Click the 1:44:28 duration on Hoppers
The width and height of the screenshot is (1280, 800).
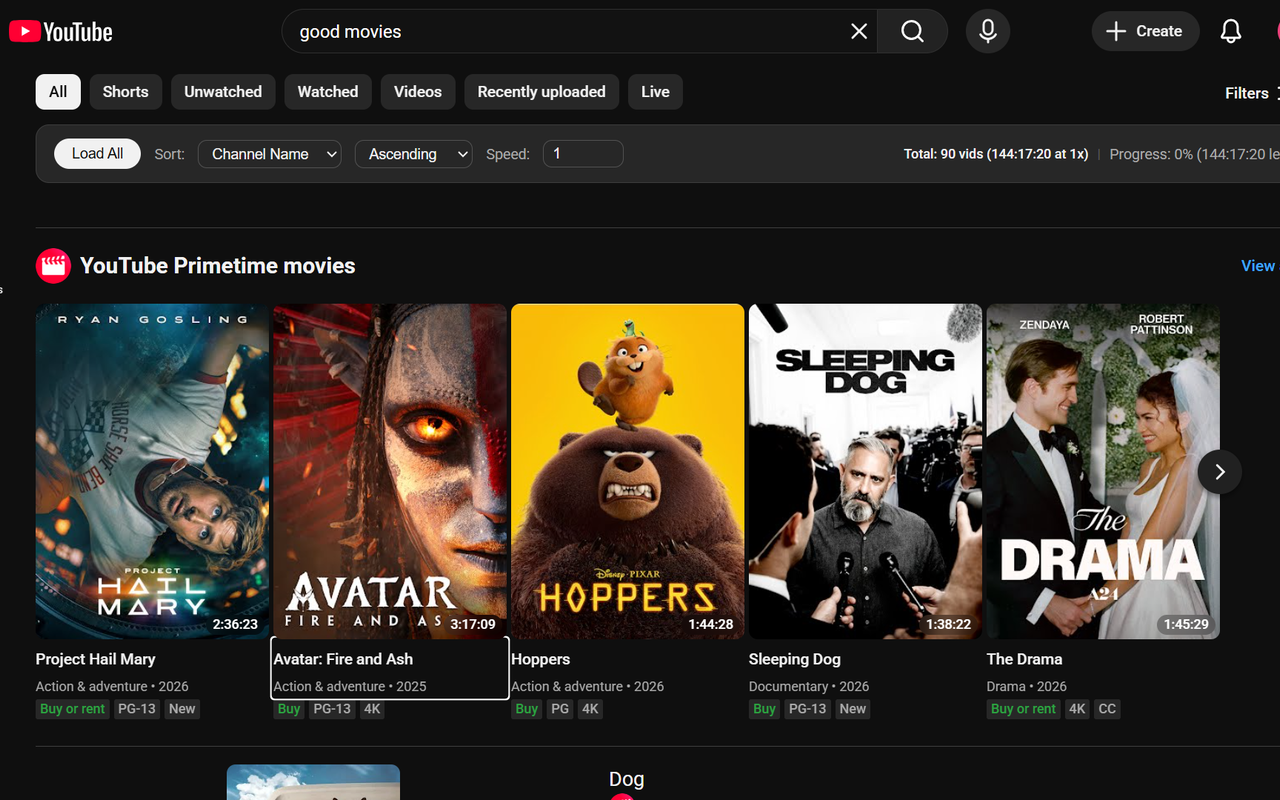pos(711,624)
